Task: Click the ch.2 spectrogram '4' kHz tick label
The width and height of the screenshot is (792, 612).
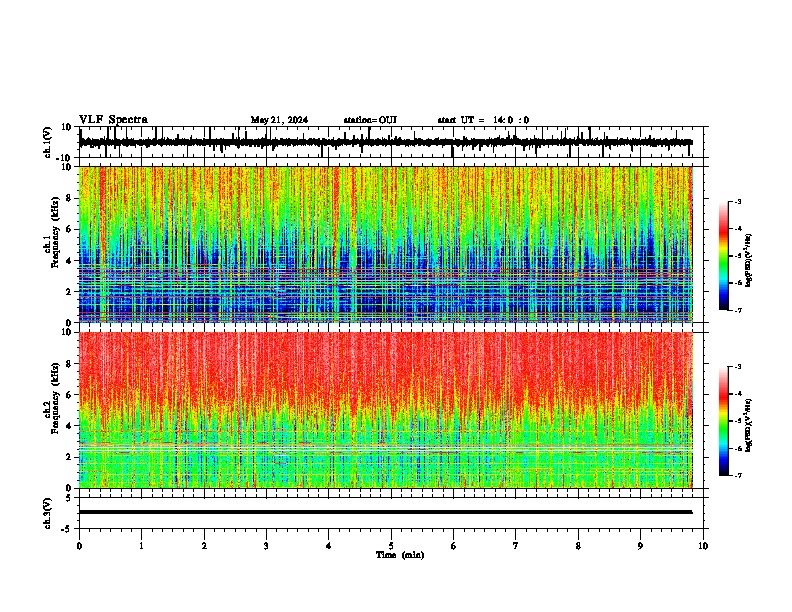Action: (70, 426)
